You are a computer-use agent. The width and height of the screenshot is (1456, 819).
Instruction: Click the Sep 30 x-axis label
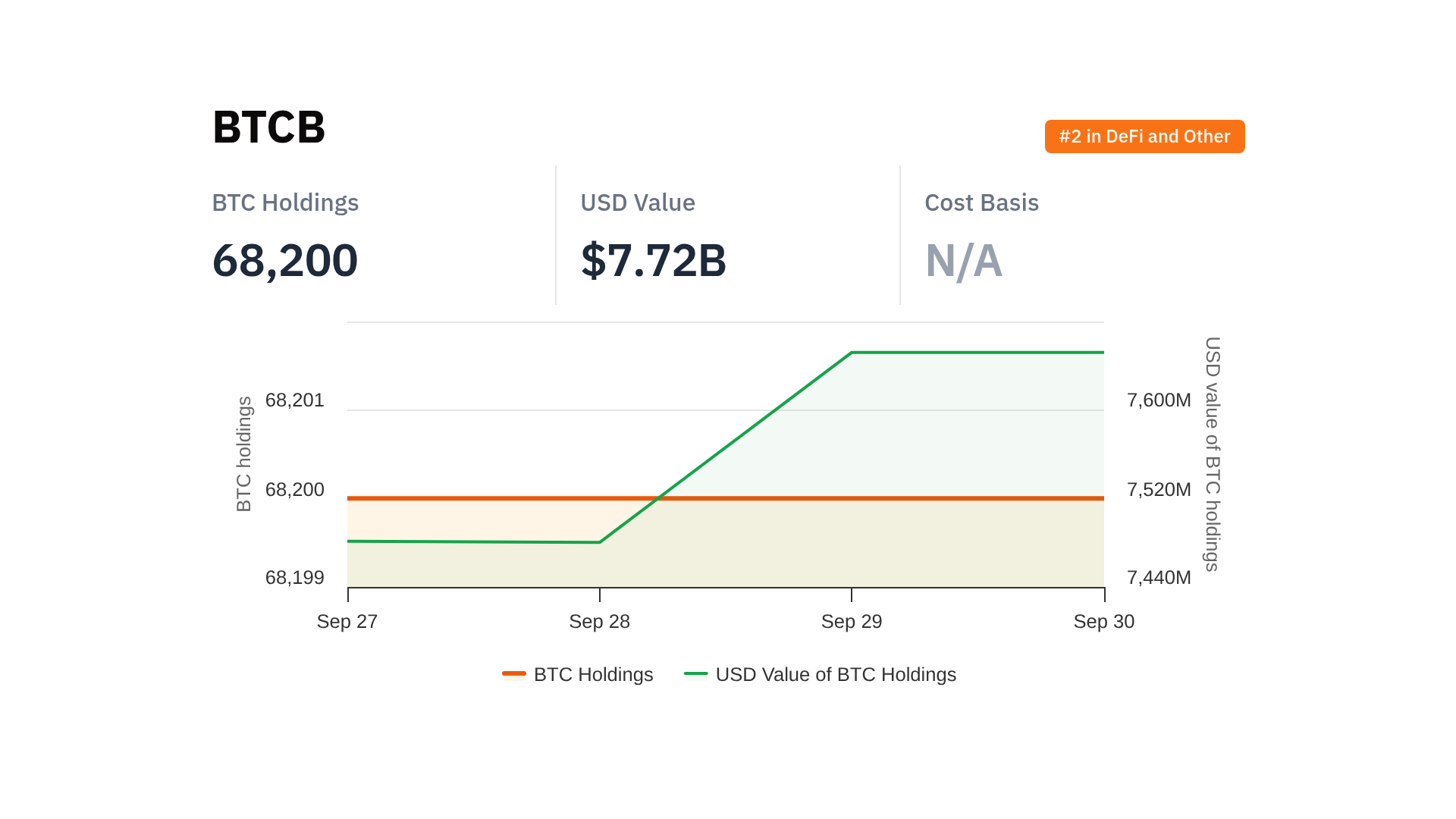tap(1103, 621)
